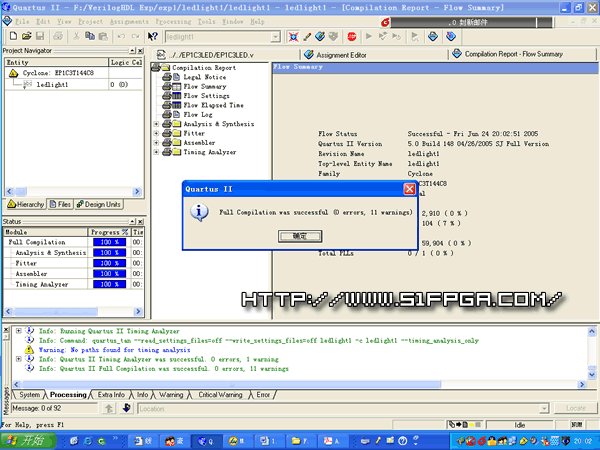Expand the Analysis & Synthesis report folder
The width and height of the screenshot is (600, 450).
(x=156, y=124)
